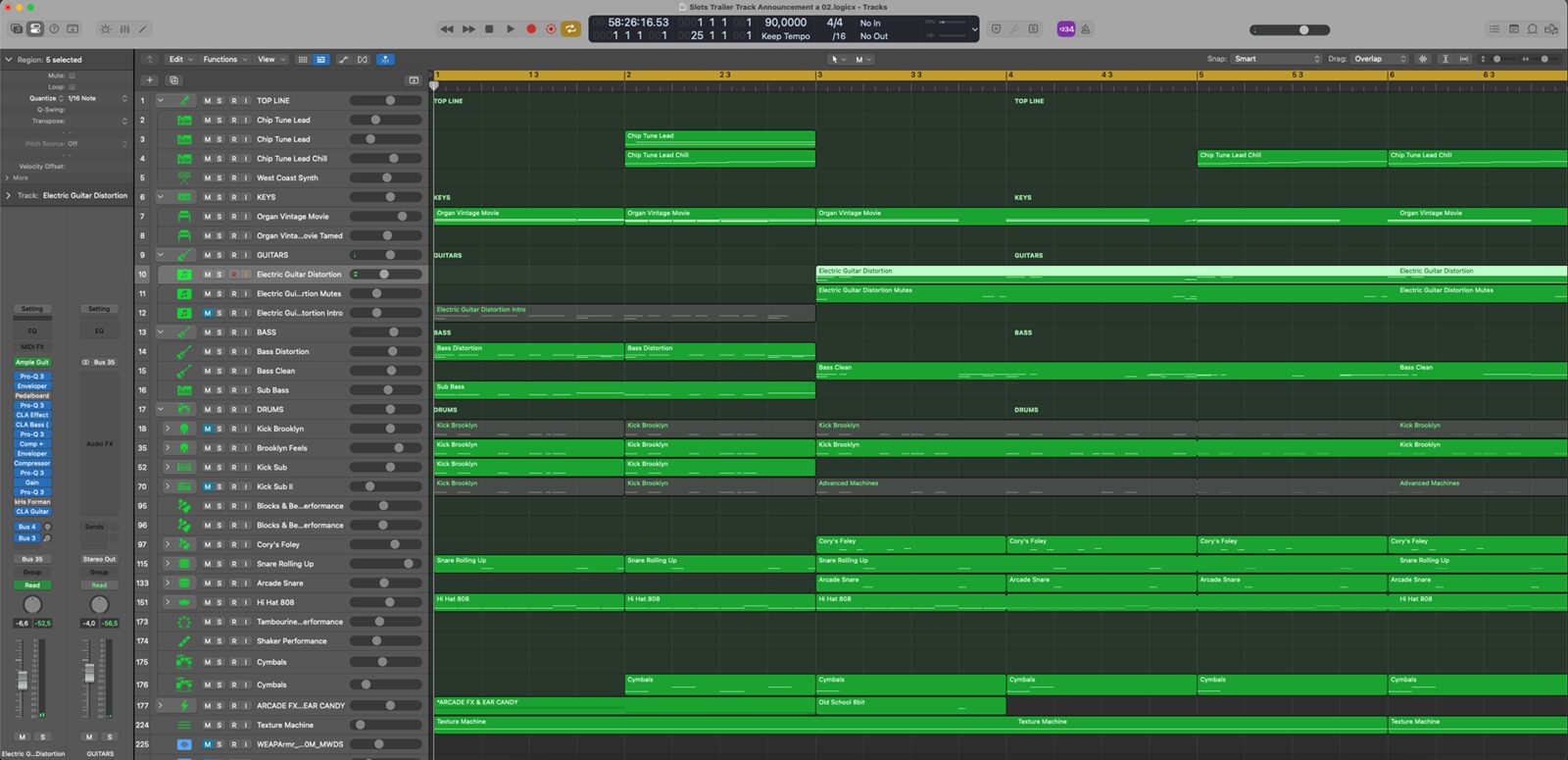
Task: Click the Texture Machine track icon
Action: [x=184, y=725]
